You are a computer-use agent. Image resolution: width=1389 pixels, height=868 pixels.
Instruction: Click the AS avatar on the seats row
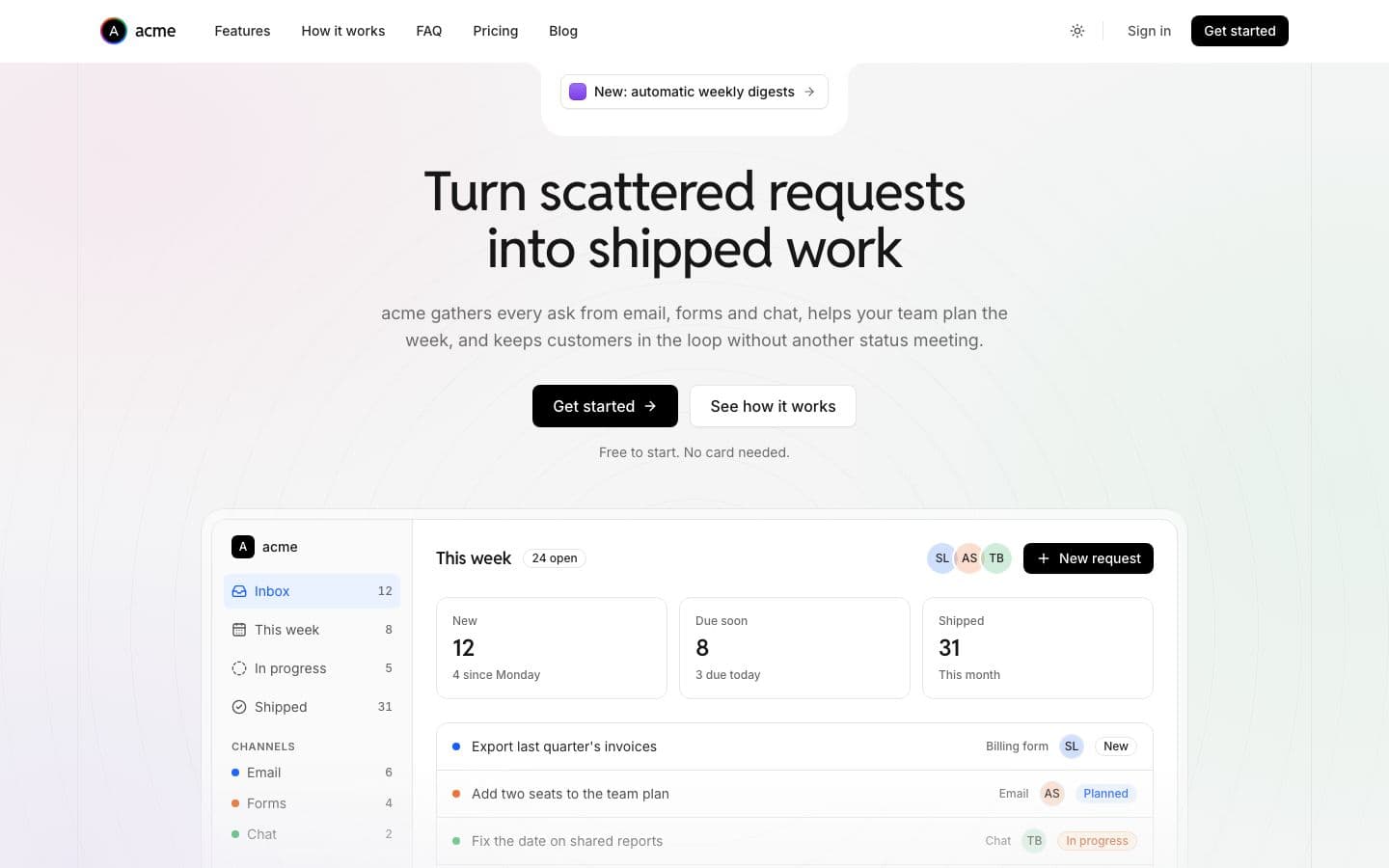(x=1052, y=794)
